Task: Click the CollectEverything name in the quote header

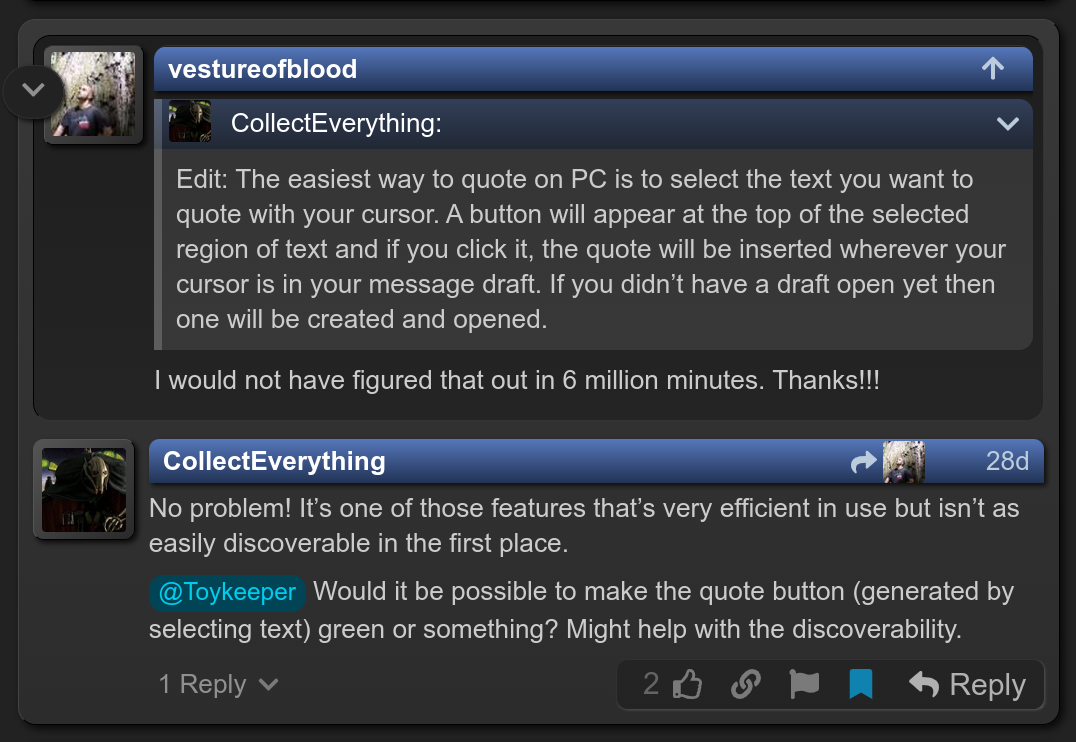Action: 336,123
